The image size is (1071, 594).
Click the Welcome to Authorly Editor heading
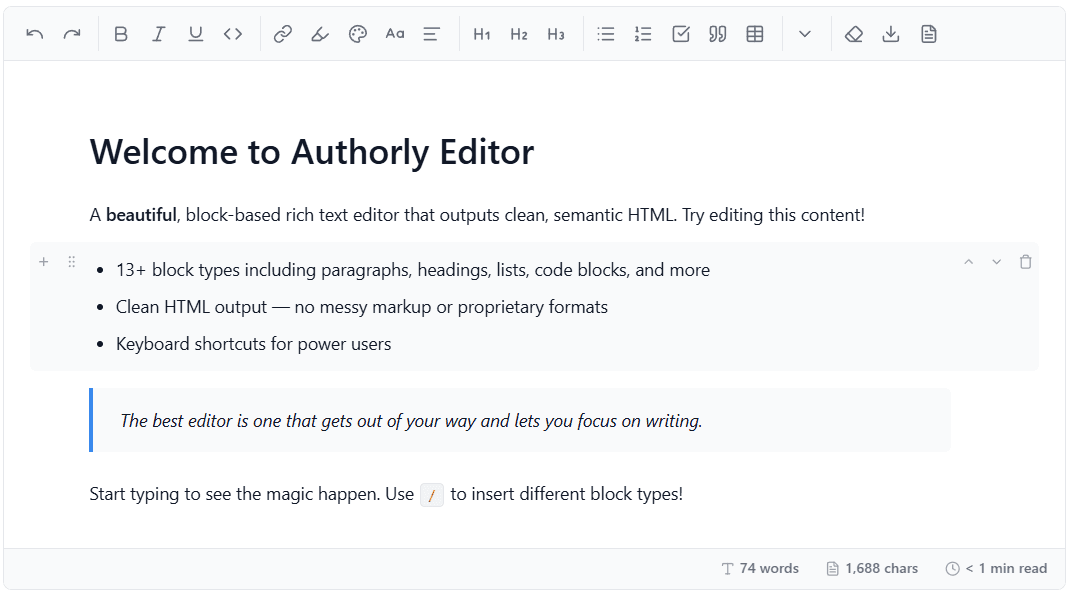[311, 152]
